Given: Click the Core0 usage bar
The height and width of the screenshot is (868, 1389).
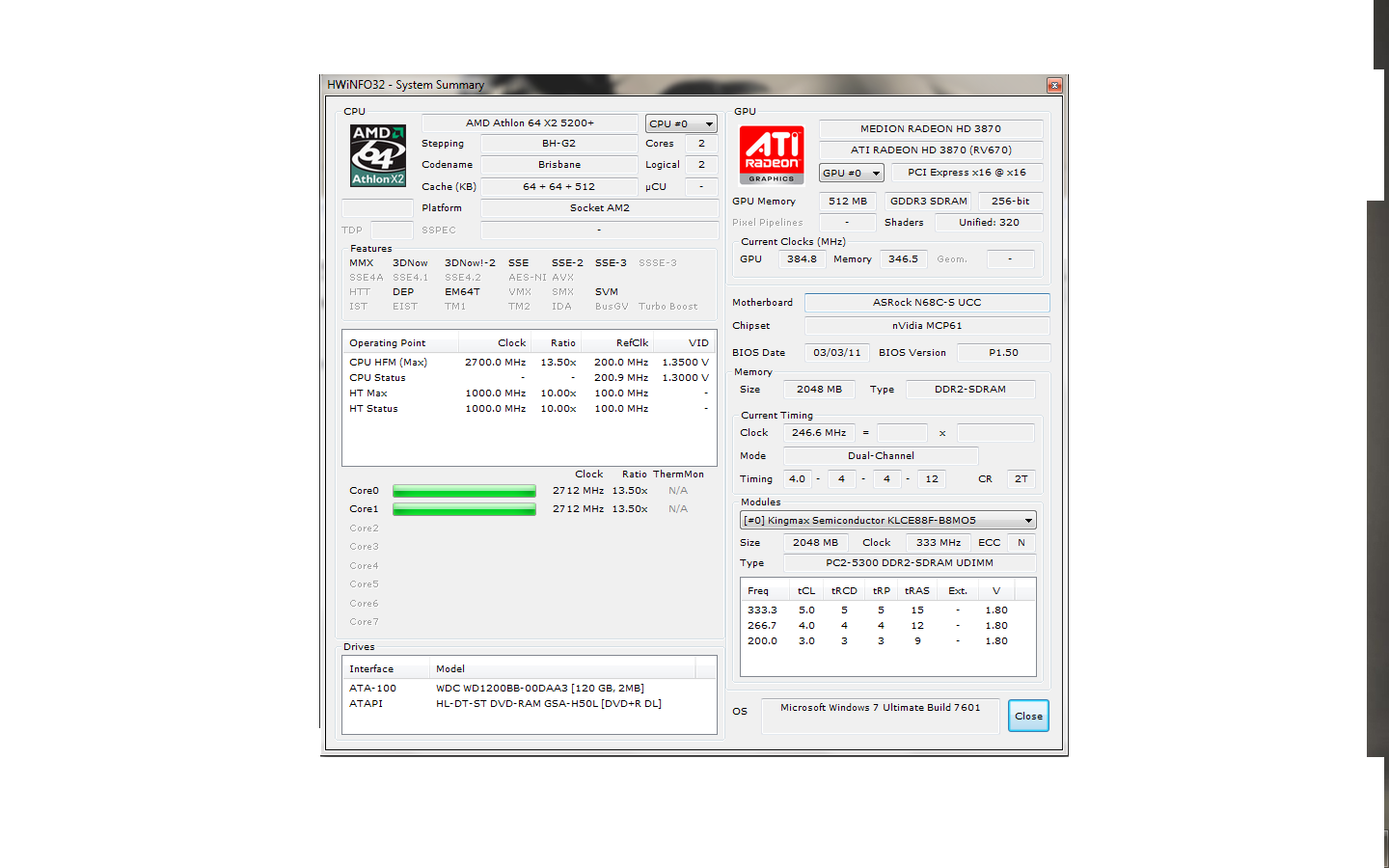Looking at the screenshot, I should pyautogui.click(x=464, y=491).
